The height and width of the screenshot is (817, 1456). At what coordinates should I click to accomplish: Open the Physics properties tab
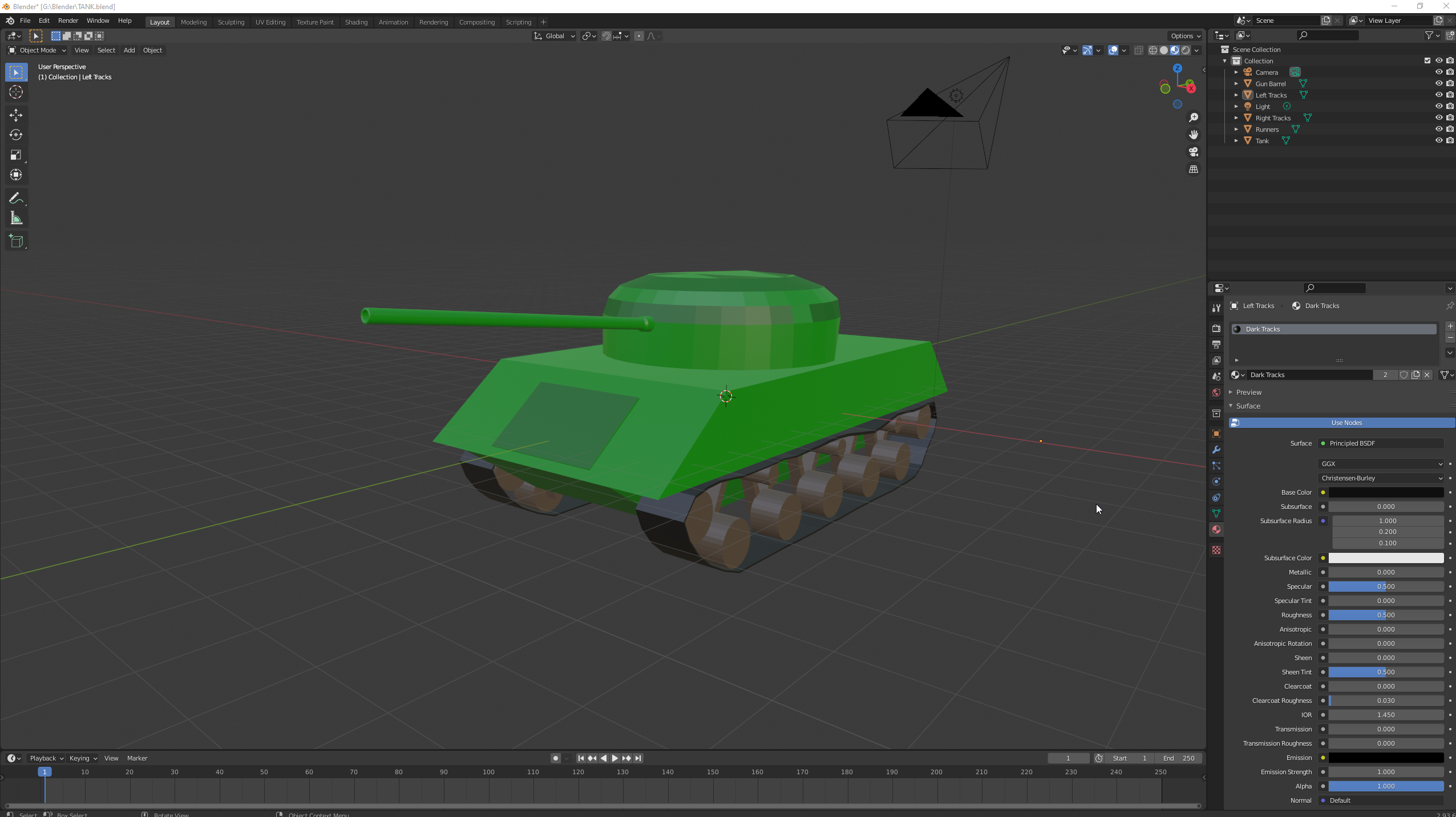pos(1216,482)
